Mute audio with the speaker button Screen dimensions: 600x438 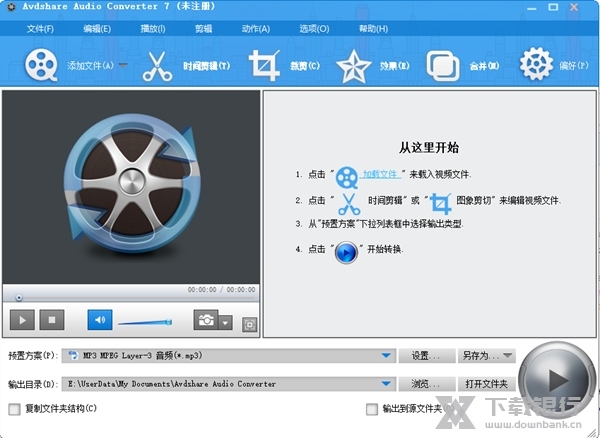coord(100,320)
